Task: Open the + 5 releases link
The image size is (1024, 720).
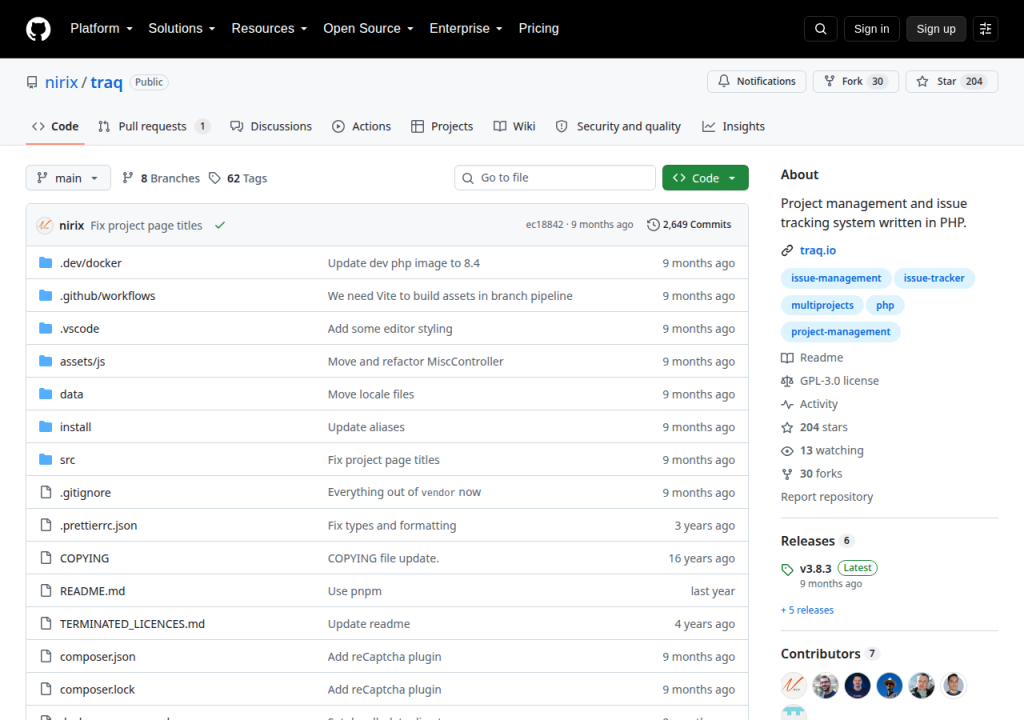Action: point(807,610)
